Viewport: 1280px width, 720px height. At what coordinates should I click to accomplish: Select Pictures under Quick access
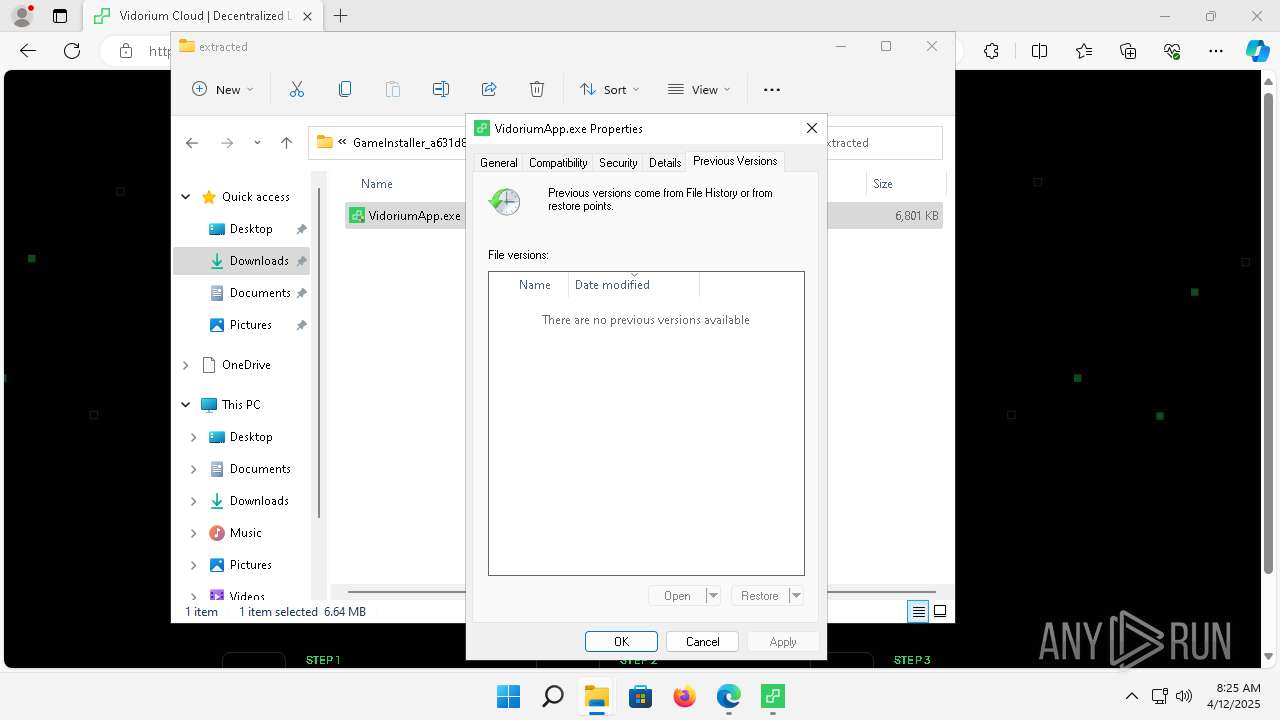[x=241, y=325]
